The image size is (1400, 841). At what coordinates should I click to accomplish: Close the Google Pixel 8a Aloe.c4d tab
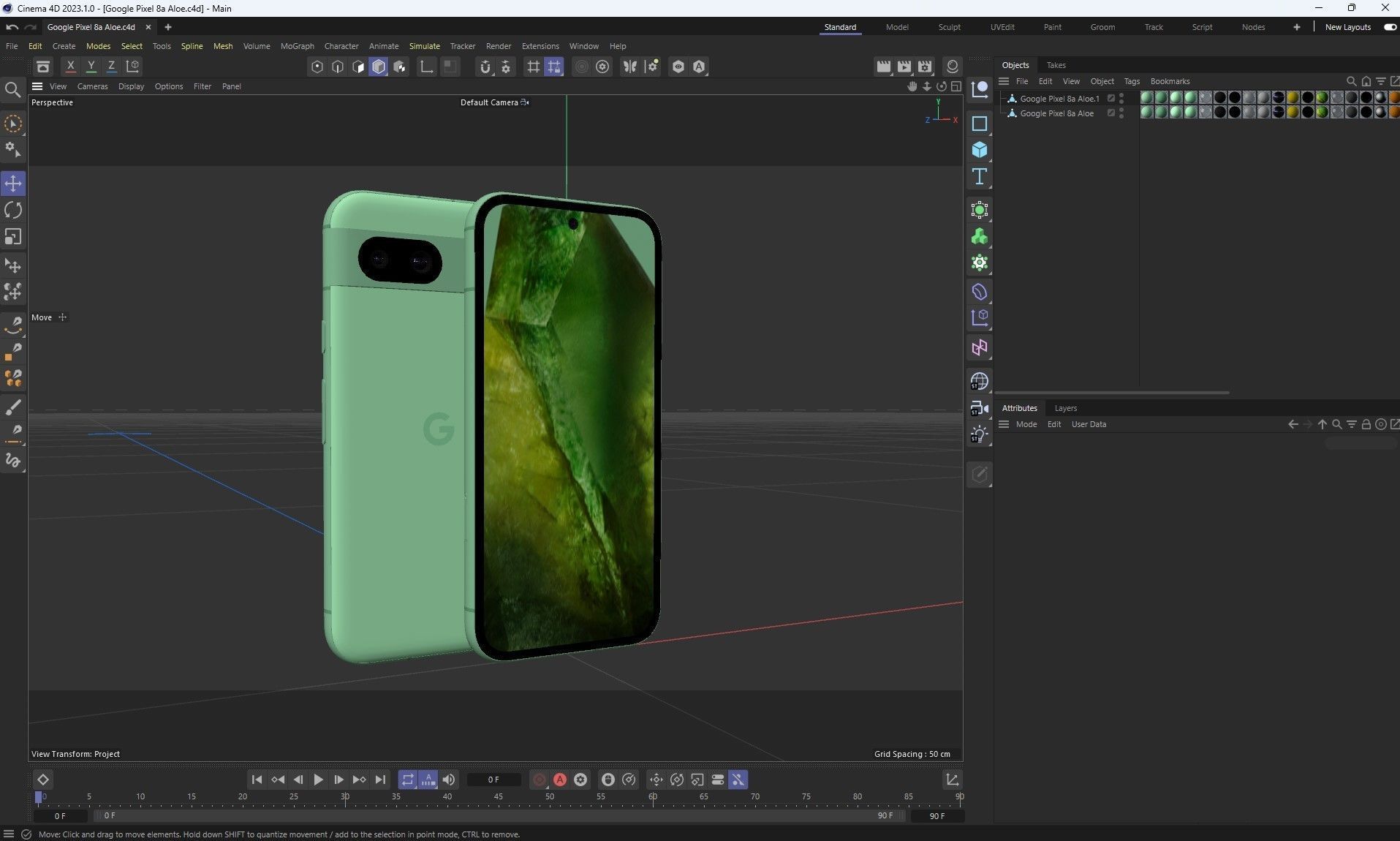pos(148,27)
